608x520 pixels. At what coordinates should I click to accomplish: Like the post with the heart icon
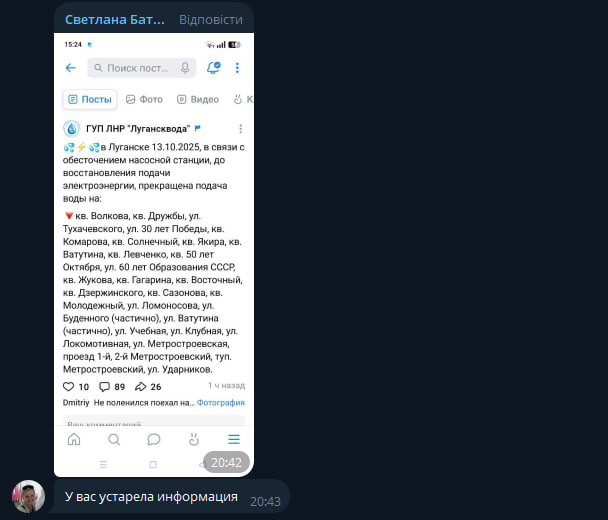[68, 387]
